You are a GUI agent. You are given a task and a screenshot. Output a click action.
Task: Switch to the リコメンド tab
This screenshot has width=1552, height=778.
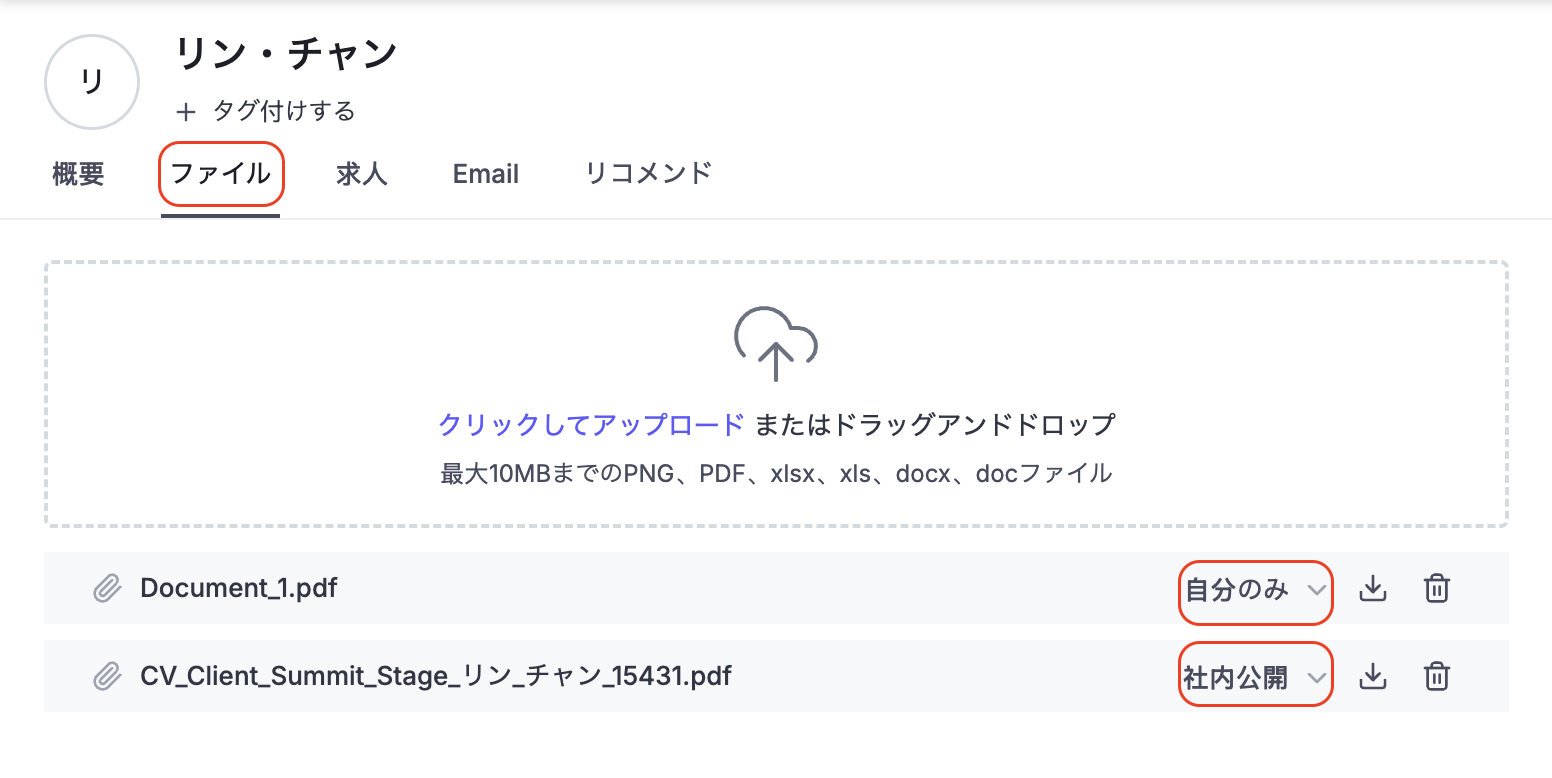pyautogui.click(x=648, y=173)
